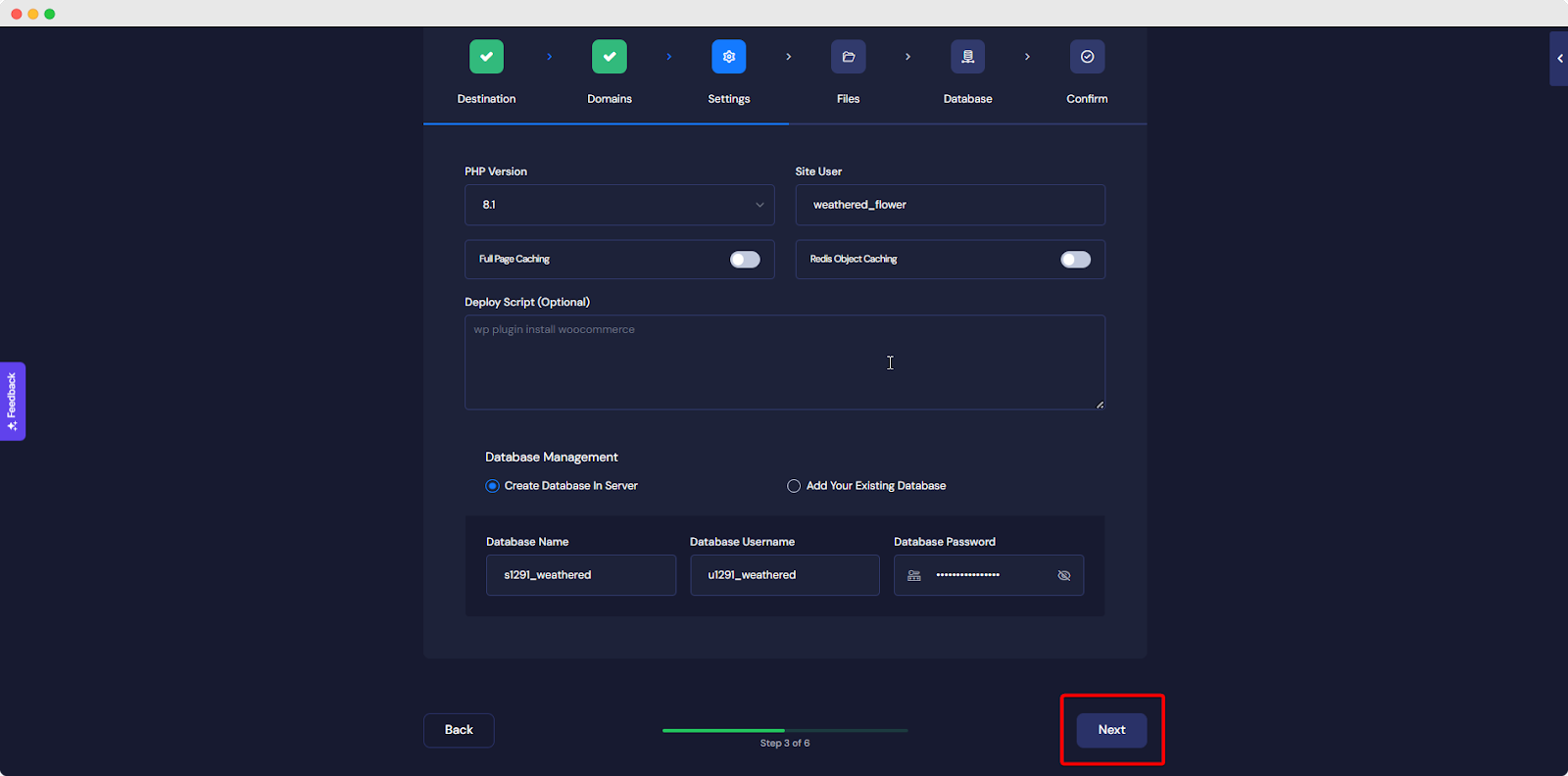Click the password generator icon in Database Password
Viewport: 1568px width, 776px height.
tap(914, 576)
